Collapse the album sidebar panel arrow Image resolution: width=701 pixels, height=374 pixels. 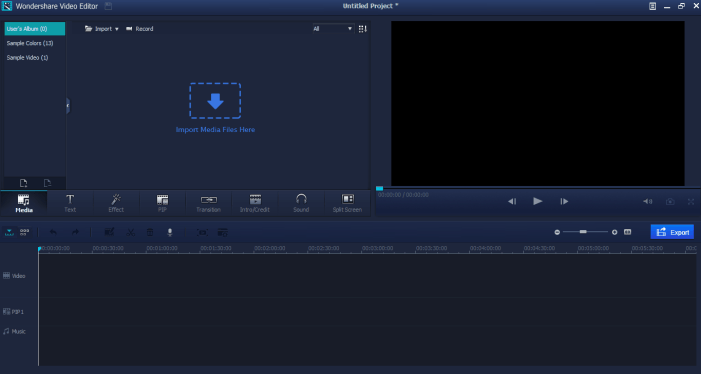click(68, 106)
